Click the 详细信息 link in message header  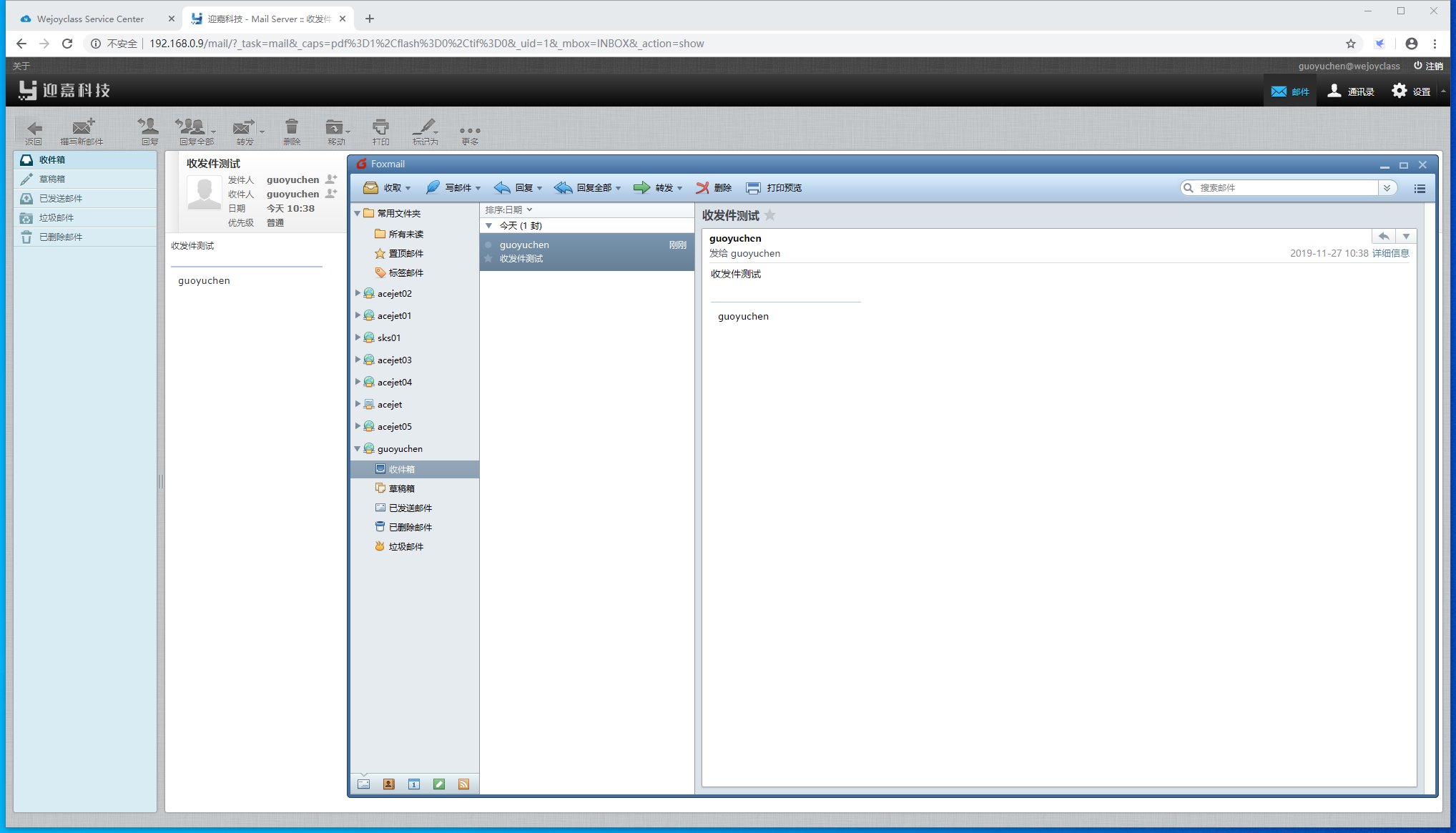(1390, 253)
